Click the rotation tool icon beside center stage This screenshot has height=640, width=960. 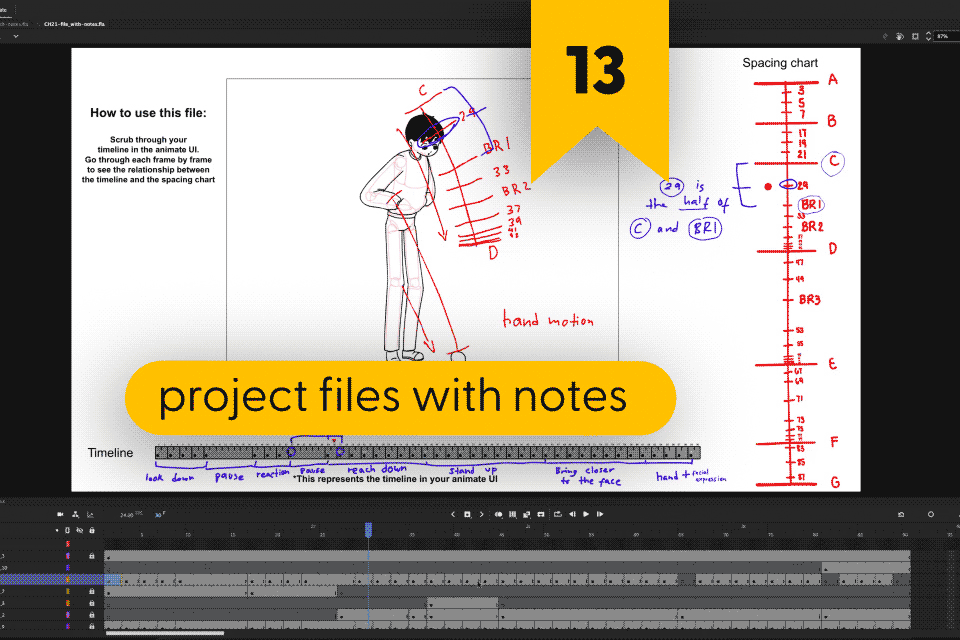(x=899, y=37)
